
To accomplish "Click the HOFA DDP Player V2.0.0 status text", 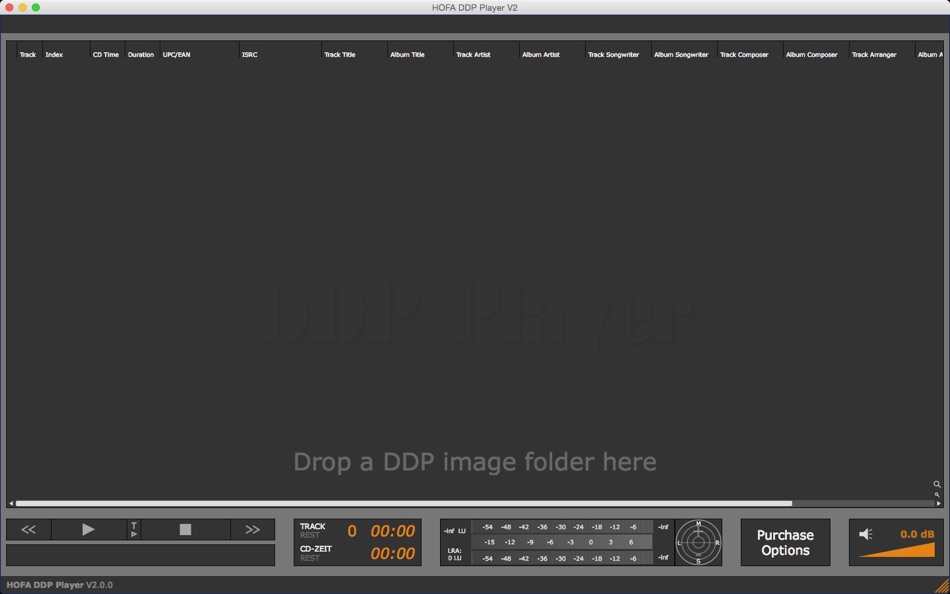I will point(59,585).
